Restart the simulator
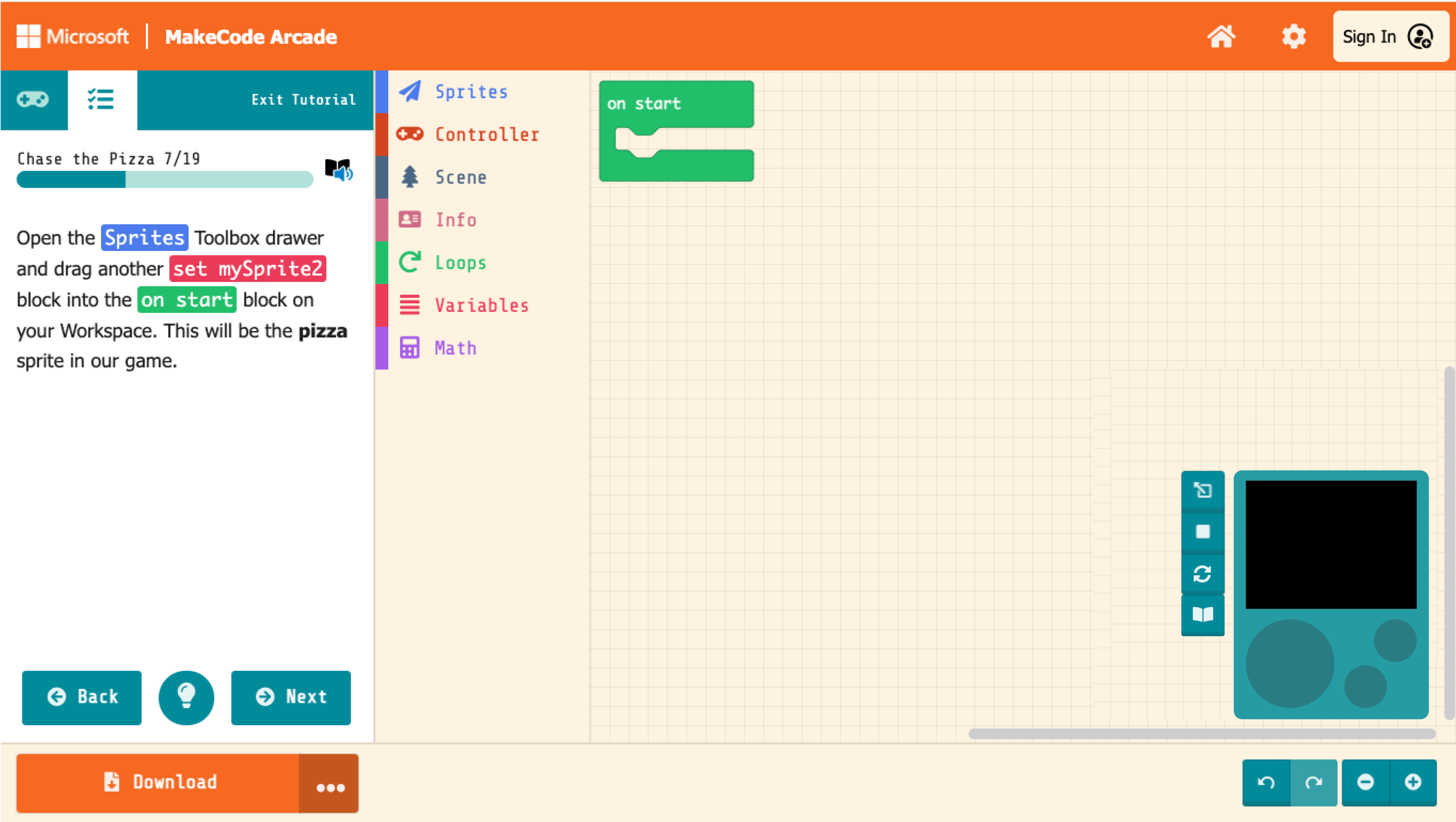The width and height of the screenshot is (1456, 822). pos(1202,574)
